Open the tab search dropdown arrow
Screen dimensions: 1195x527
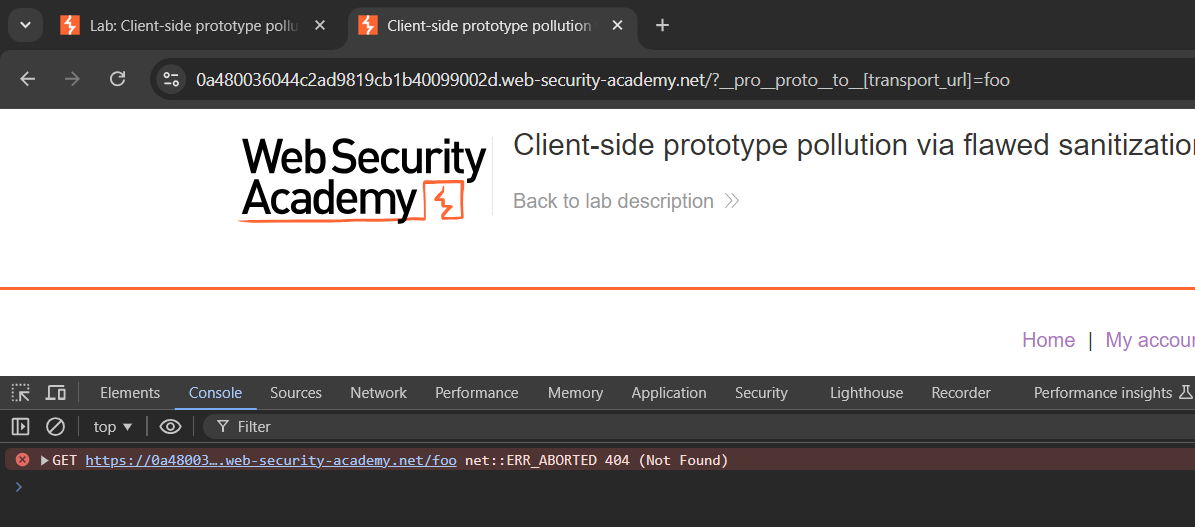pos(24,26)
